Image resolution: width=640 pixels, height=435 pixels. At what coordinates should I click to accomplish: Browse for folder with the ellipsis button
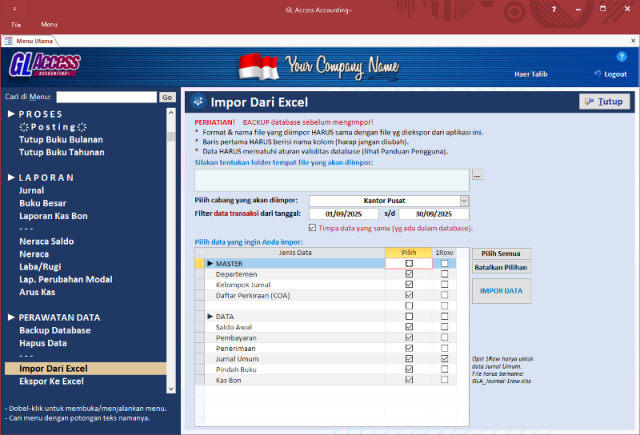point(477,175)
